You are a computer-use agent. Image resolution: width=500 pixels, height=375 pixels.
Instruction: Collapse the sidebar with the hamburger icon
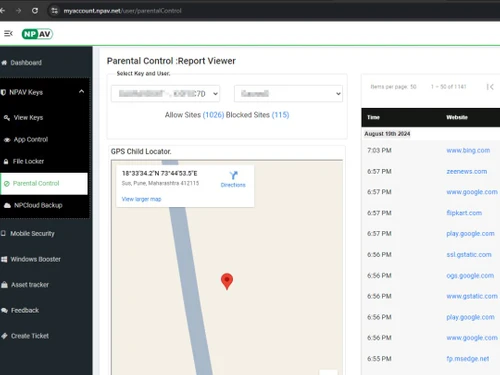coord(8,33)
